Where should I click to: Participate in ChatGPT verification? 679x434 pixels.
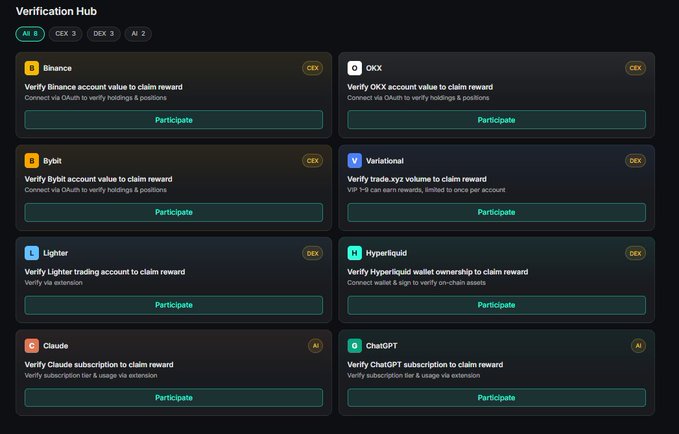click(496, 398)
